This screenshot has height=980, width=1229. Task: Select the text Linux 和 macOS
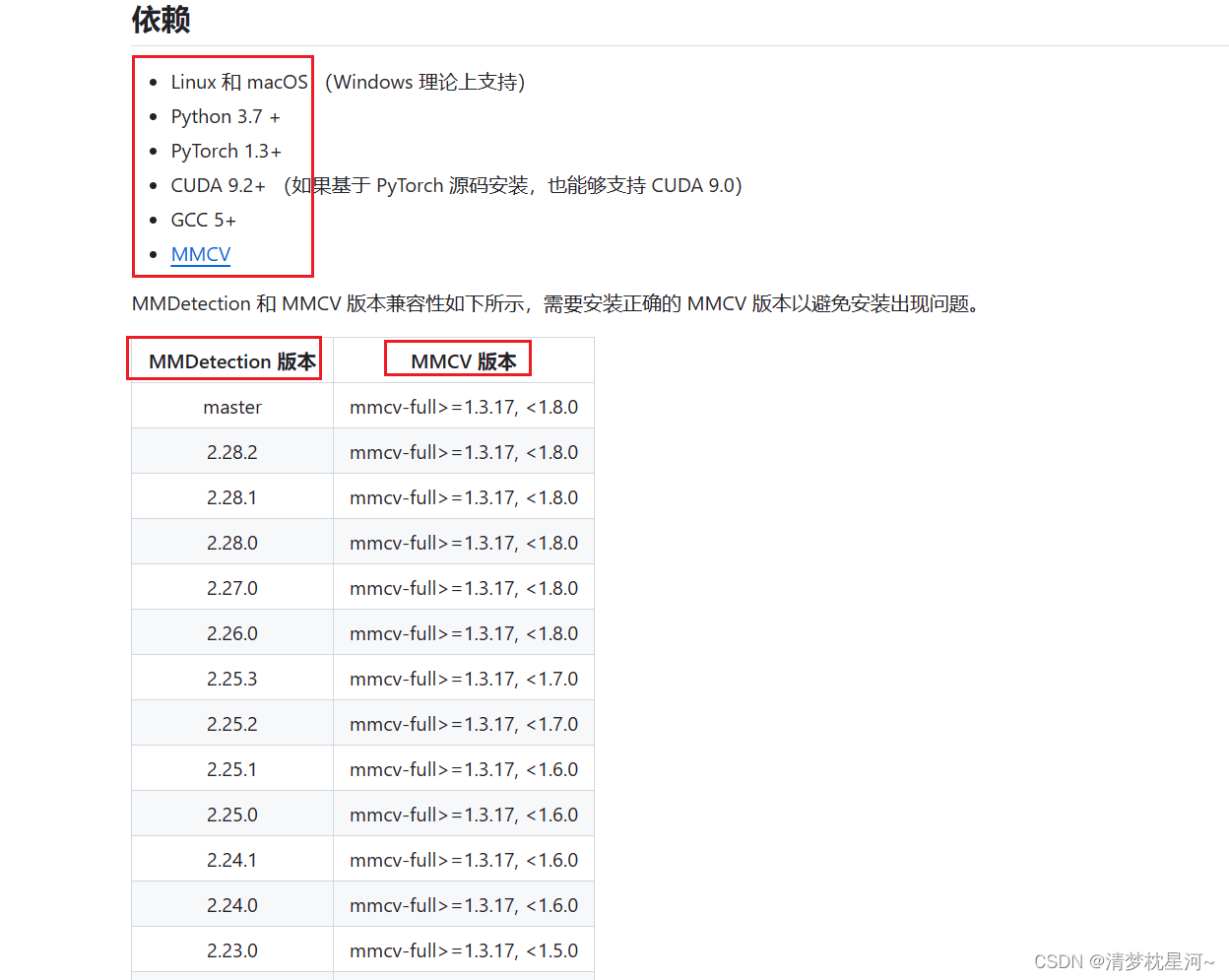pos(239,82)
